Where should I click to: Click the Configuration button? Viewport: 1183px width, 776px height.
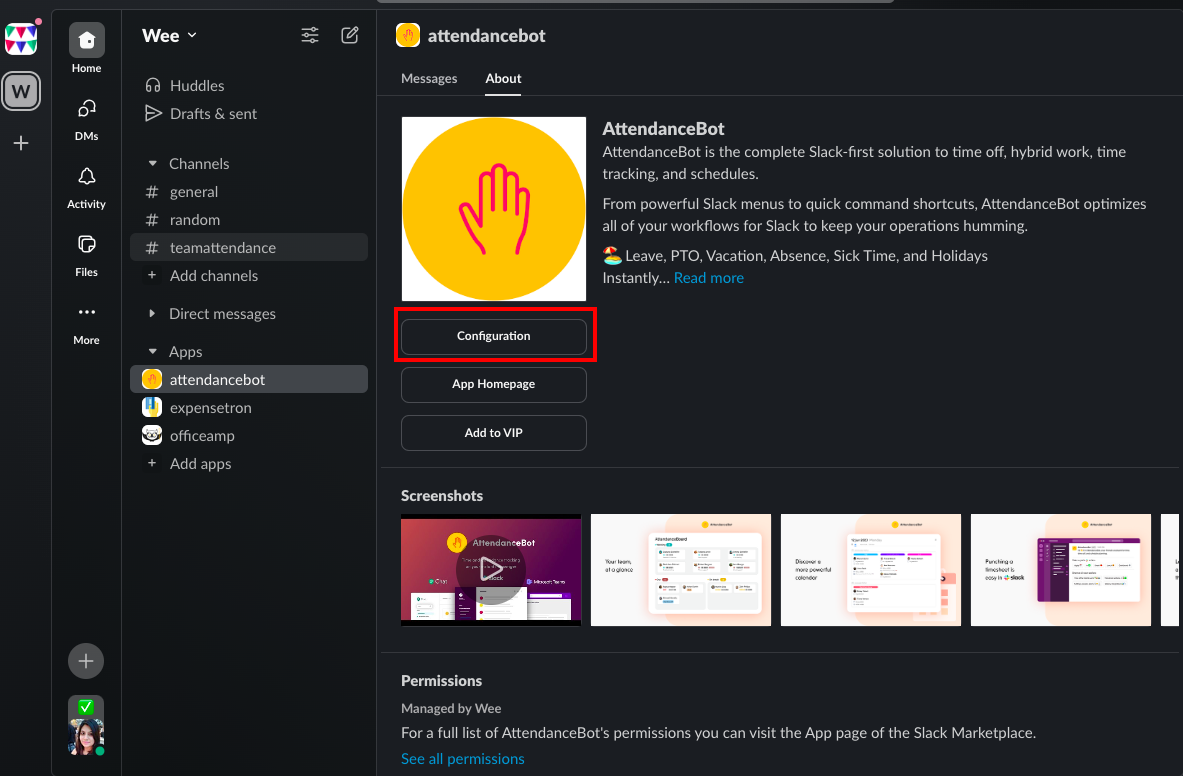point(493,336)
